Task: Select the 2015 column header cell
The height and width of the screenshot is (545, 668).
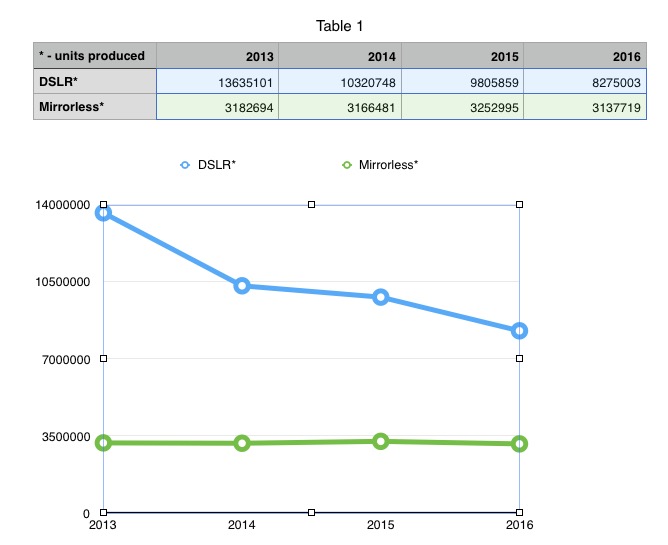Action: click(463, 55)
